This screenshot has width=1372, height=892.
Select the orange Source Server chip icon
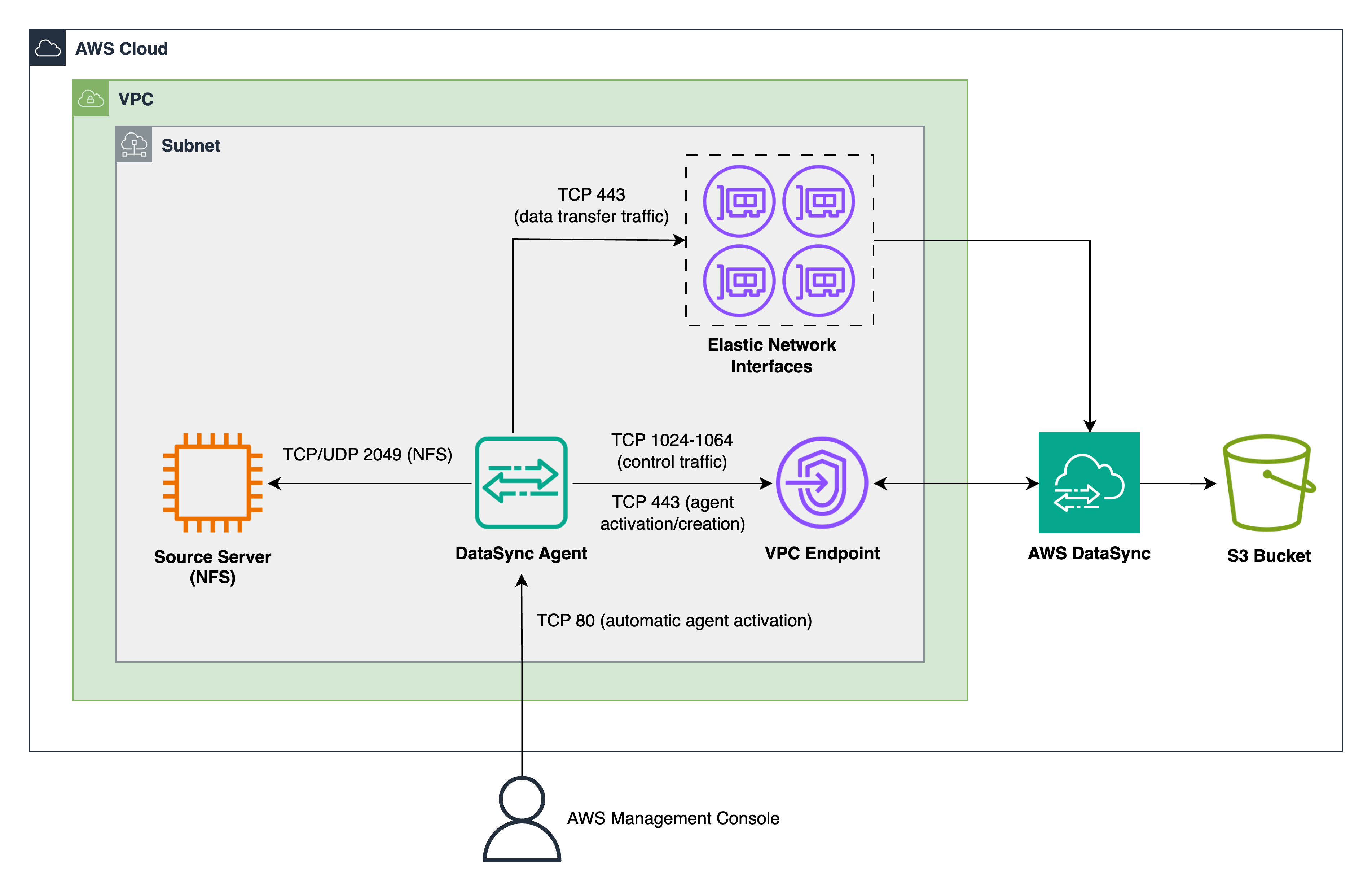[x=213, y=482]
